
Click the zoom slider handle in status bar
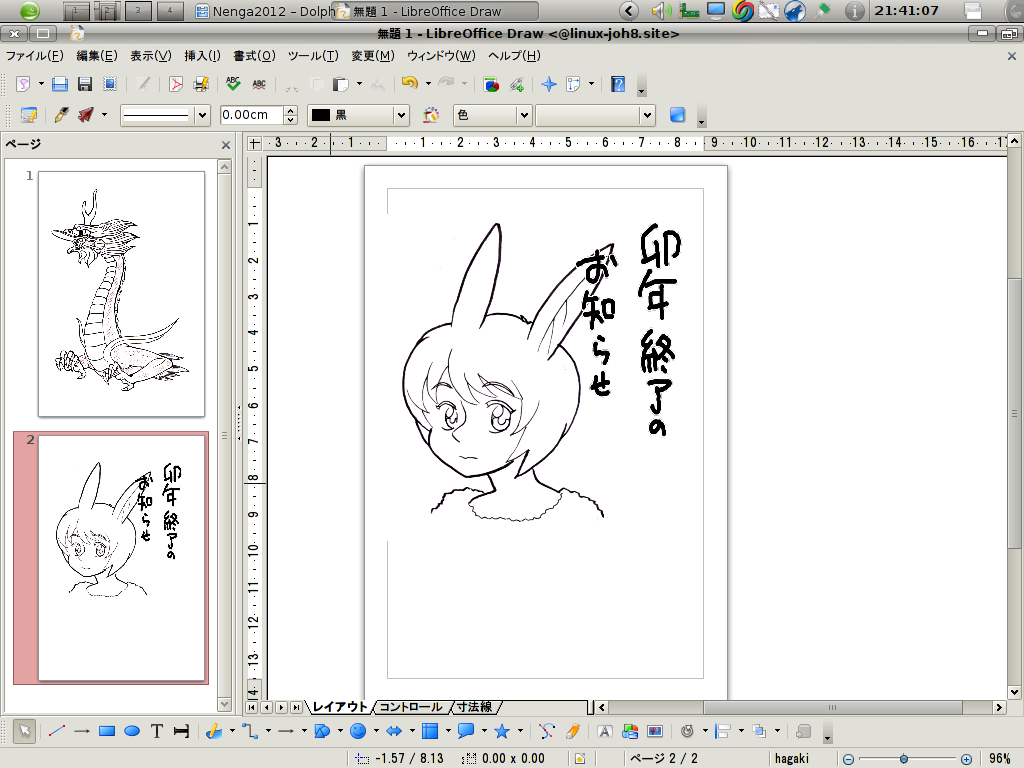tap(904, 759)
